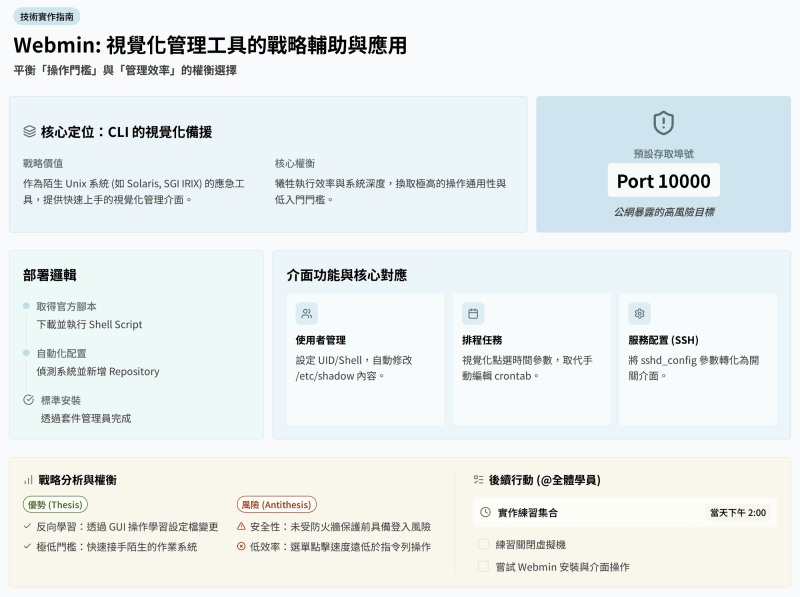The height and width of the screenshot is (597, 800).
Task: Click the clock icon beside 實作練習集合
Action: tap(486, 512)
